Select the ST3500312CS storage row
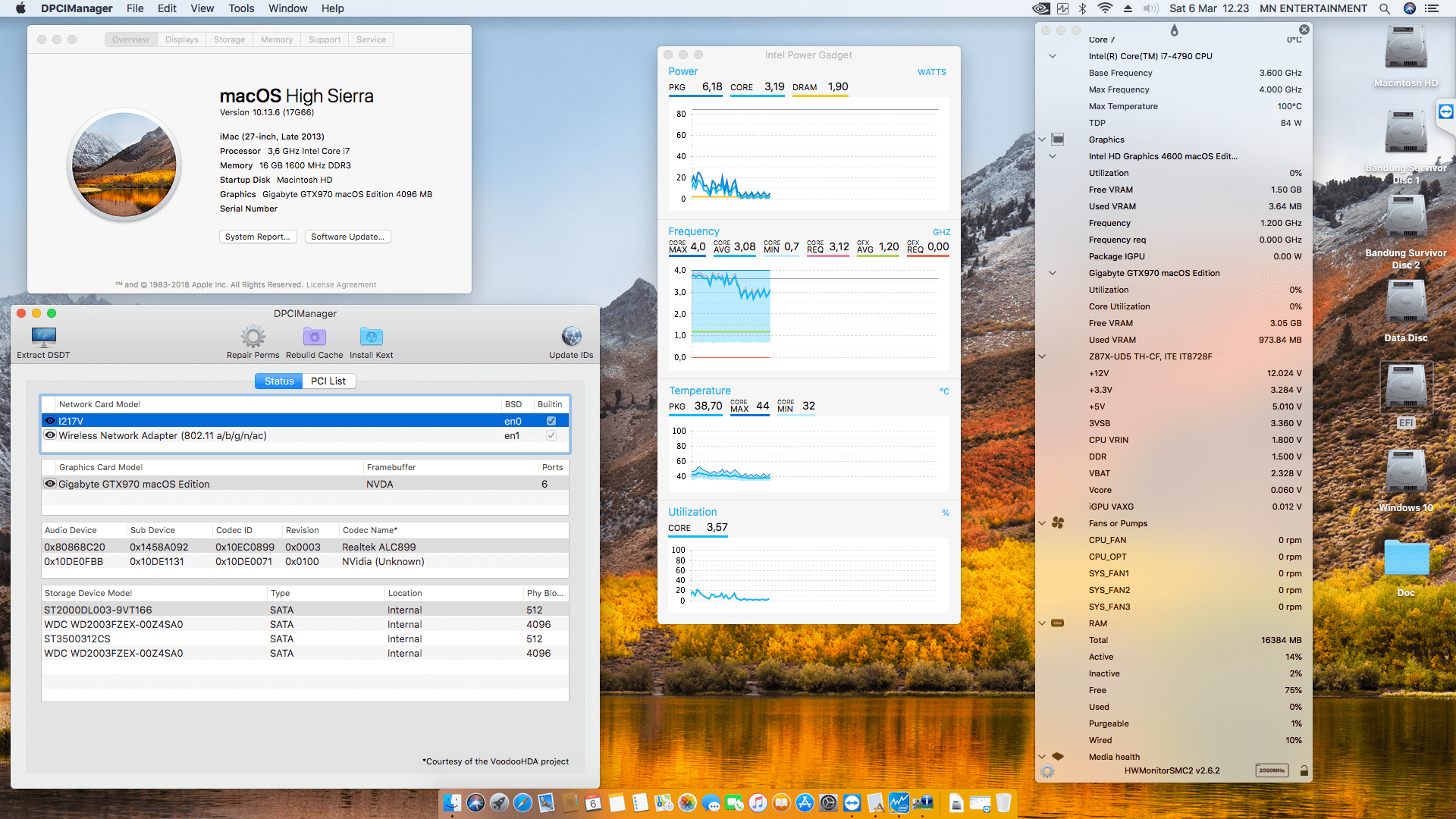This screenshot has width=1456, height=819. coord(305,639)
